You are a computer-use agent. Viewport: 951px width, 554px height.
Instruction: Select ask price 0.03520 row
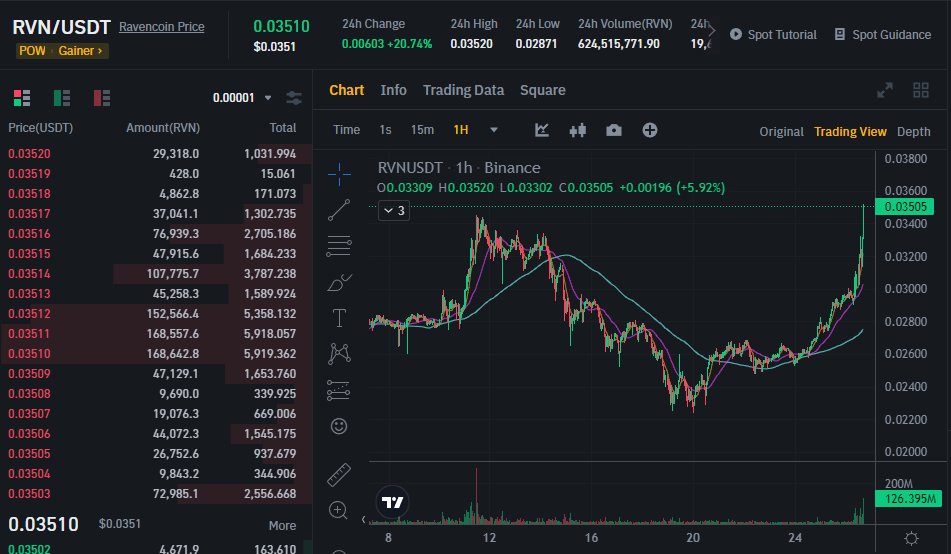pos(156,154)
